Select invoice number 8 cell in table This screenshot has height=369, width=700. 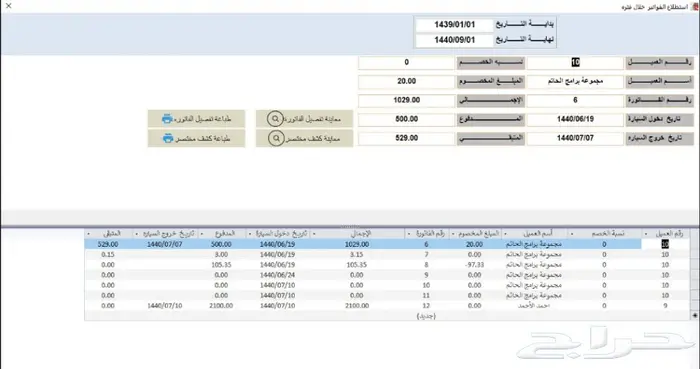click(x=426, y=265)
